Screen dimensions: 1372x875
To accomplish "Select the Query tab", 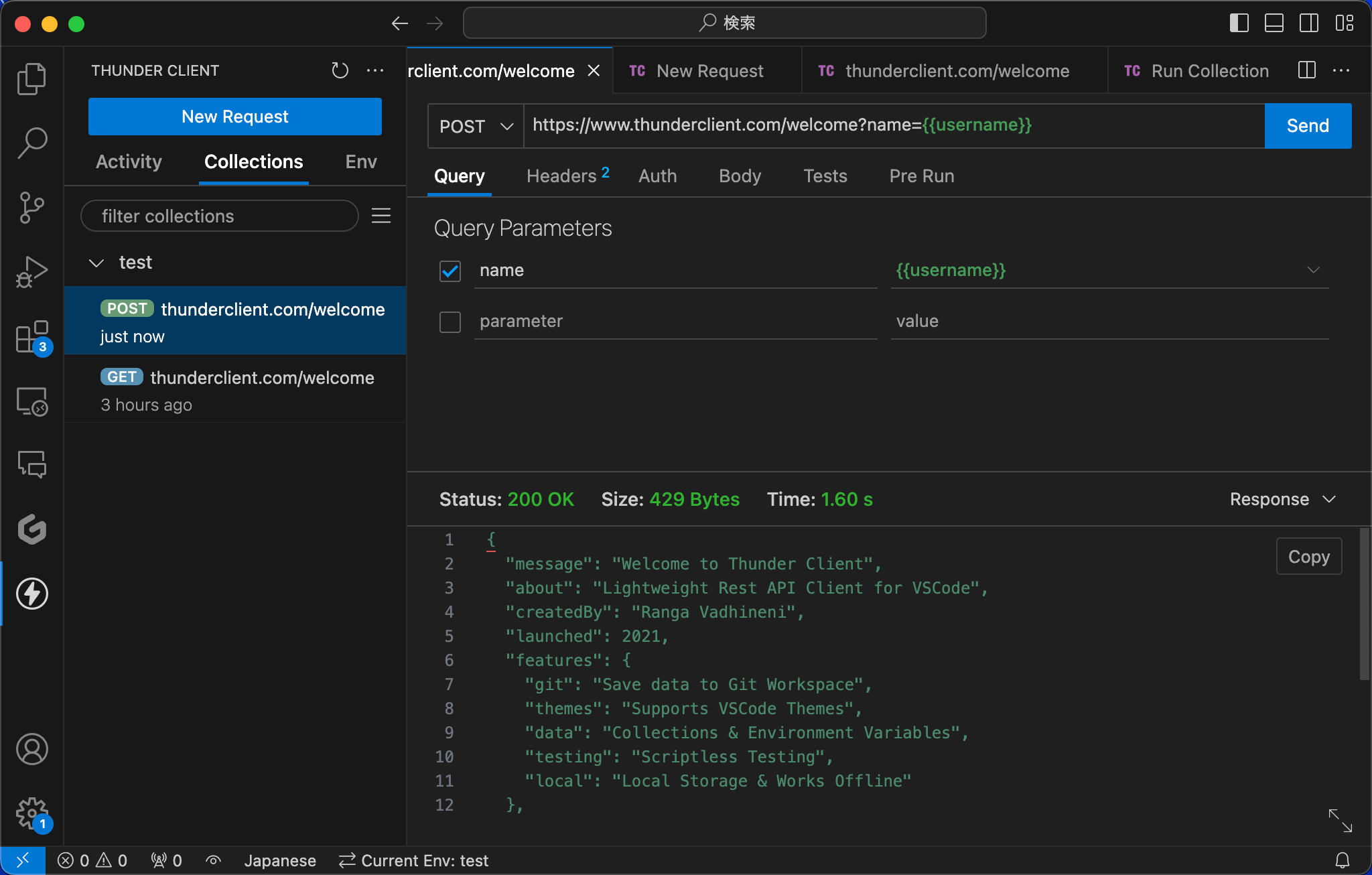I will click(460, 176).
